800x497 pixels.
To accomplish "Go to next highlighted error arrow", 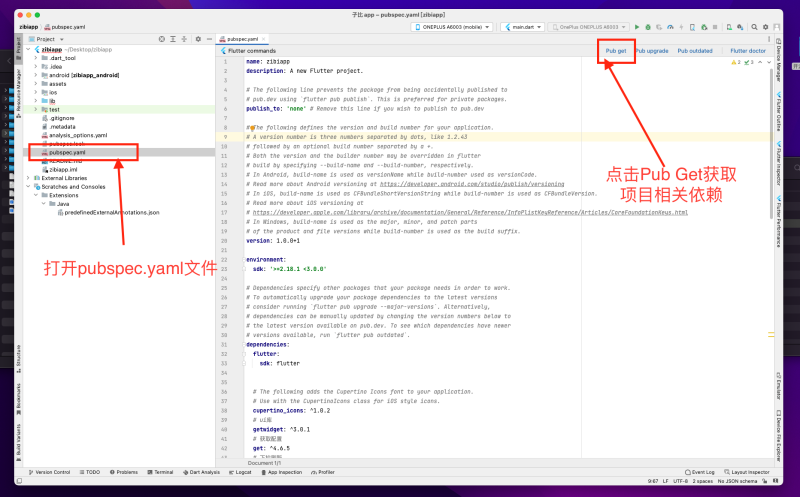I will [x=769, y=62].
